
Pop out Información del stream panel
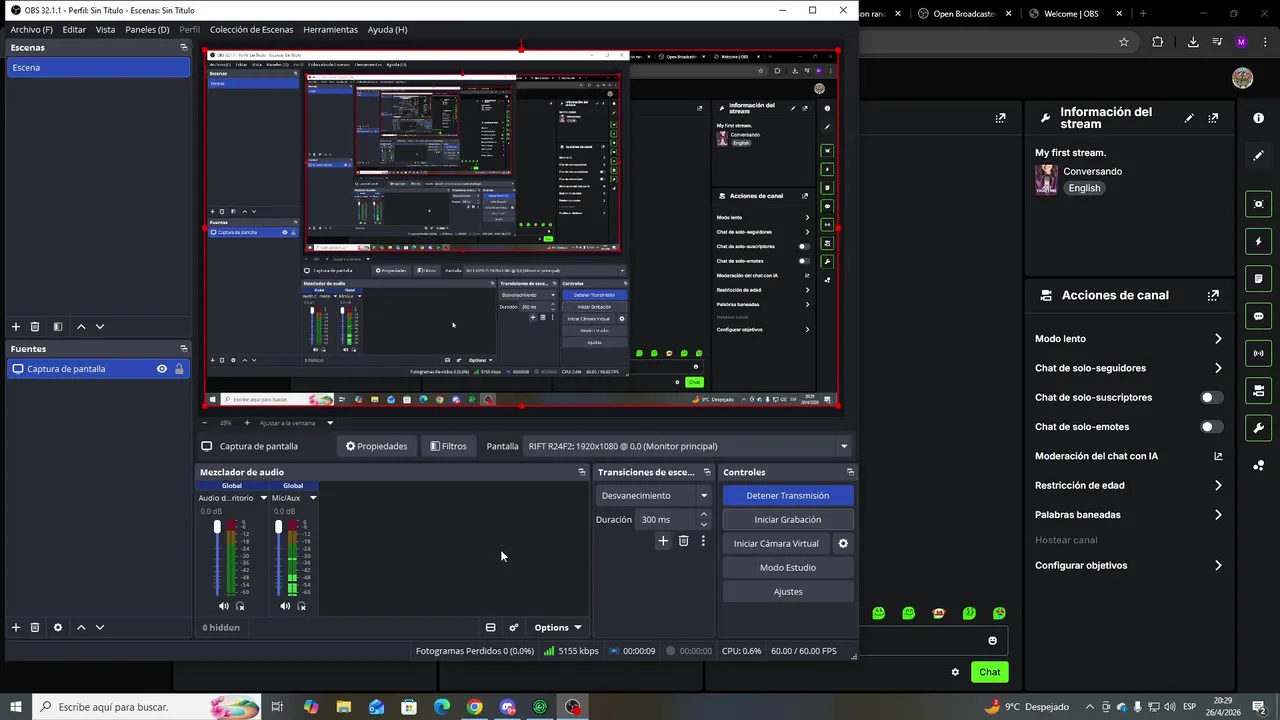(x=1213, y=118)
